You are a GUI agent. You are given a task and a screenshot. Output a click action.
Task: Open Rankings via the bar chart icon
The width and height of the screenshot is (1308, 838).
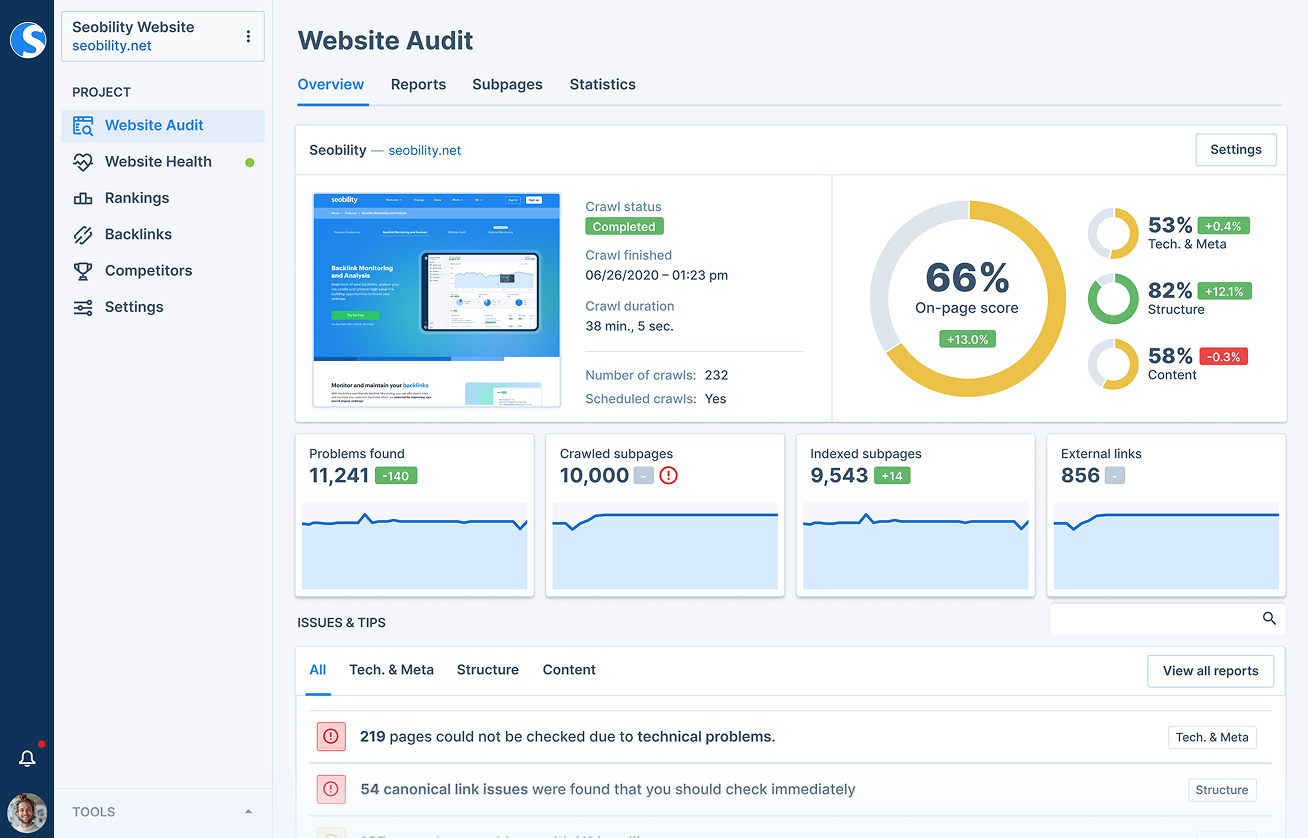click(85, 197)
